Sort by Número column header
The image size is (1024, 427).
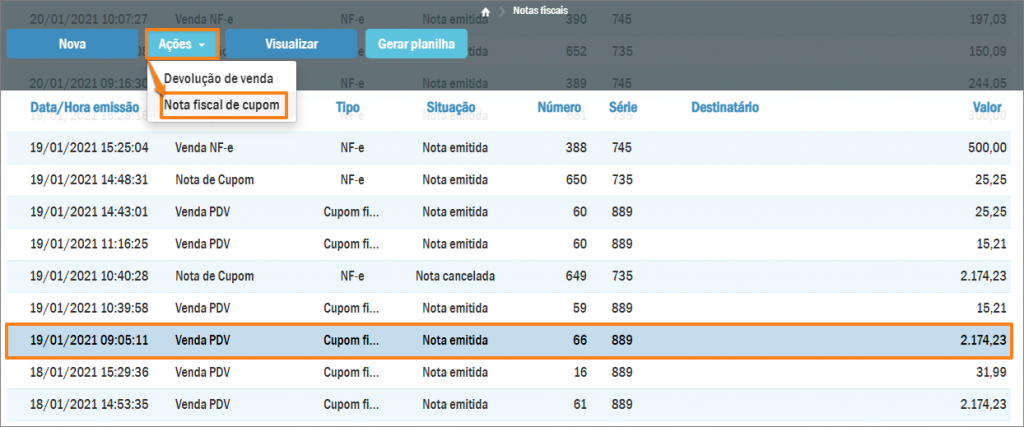560,106
